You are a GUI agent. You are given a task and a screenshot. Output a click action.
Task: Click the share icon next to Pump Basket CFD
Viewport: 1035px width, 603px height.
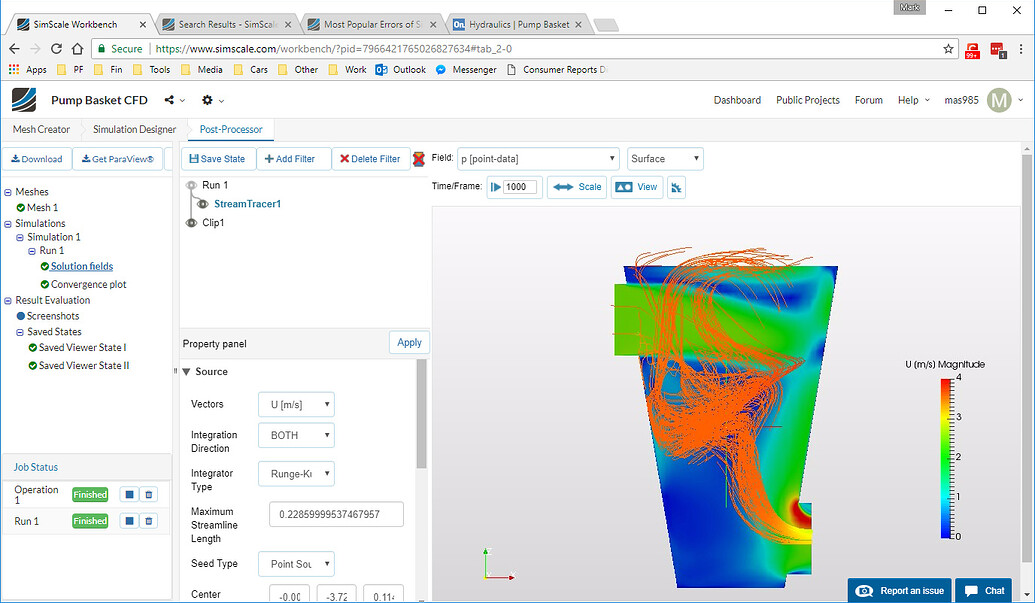(168, 100)
